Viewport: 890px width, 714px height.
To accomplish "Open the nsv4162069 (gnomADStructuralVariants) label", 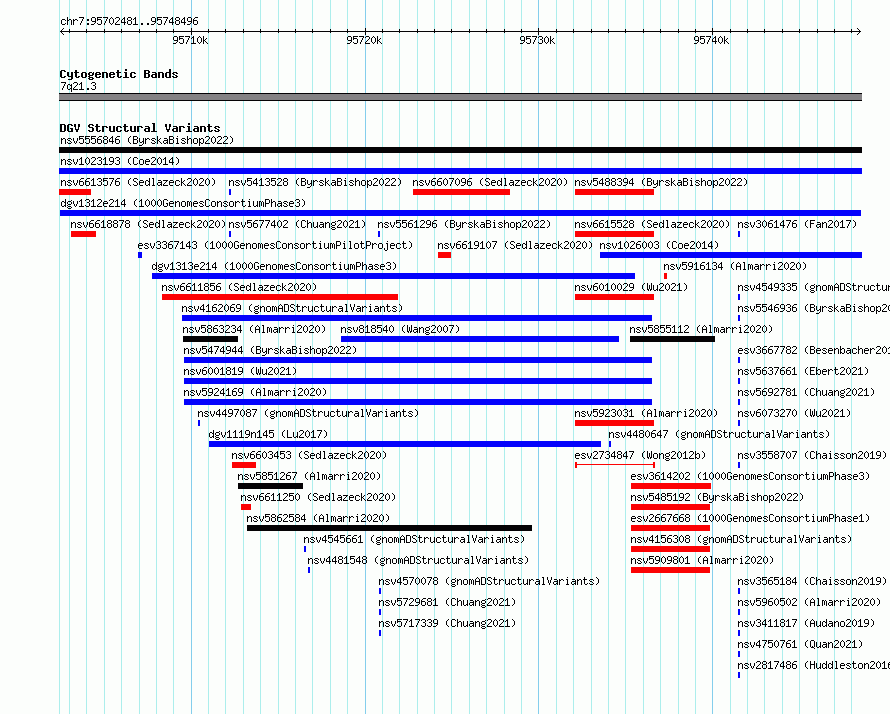I will [x=292, y=308].
